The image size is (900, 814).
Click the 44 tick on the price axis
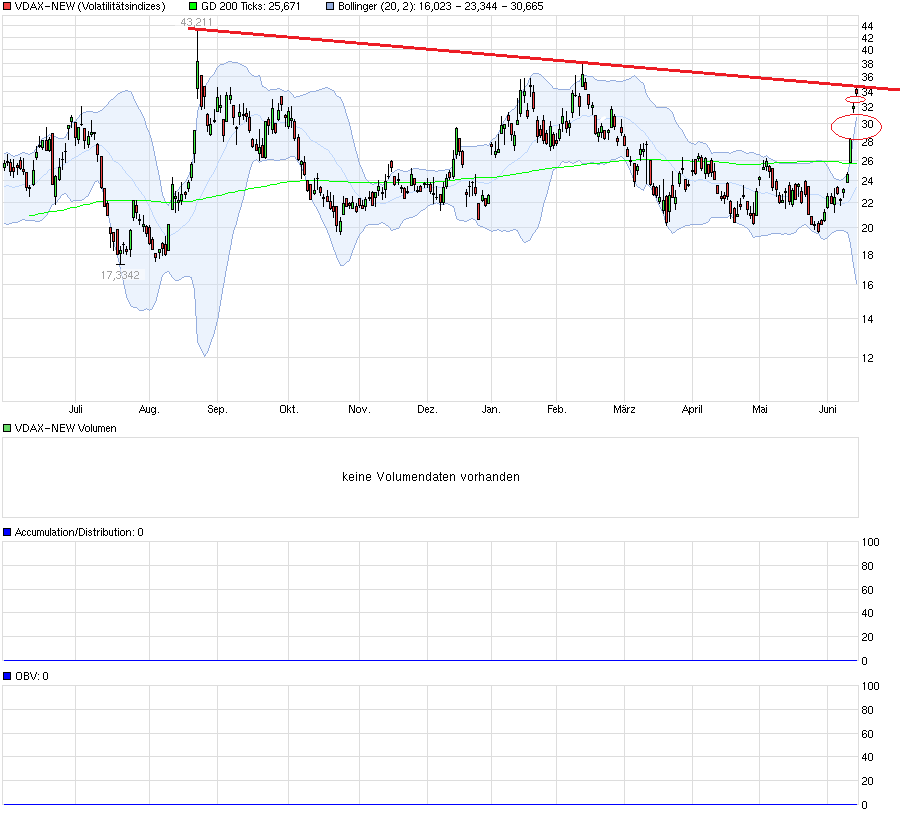(x=867, y=26)
